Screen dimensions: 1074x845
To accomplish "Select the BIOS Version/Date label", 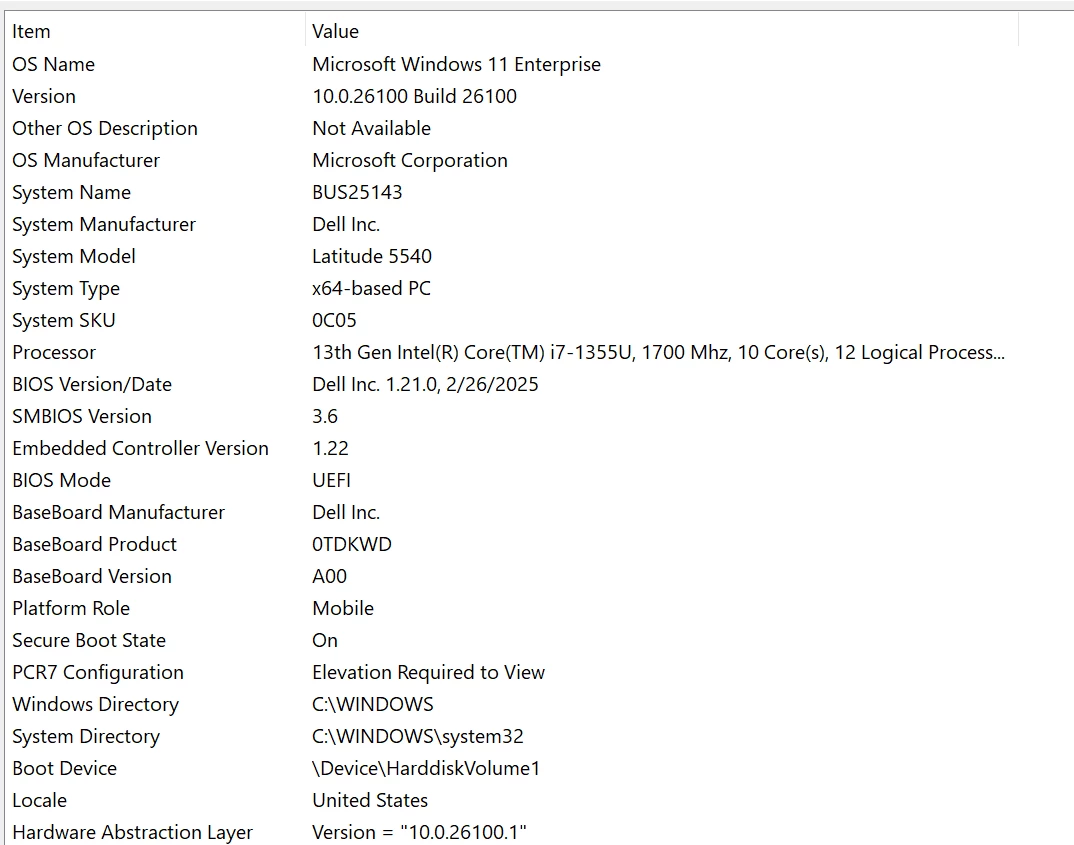I will point(92,384).
